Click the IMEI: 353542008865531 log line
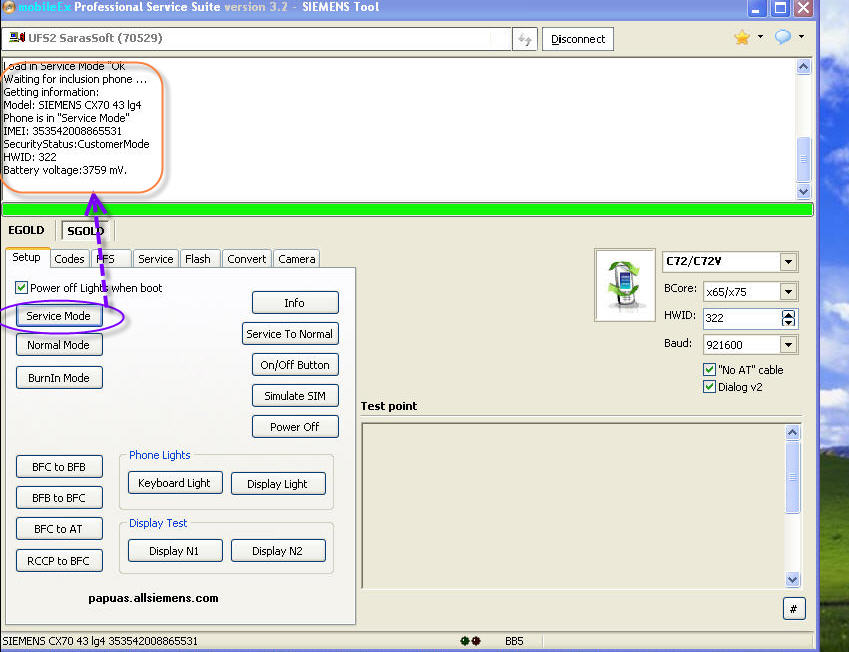 click(x=62, y=131)
